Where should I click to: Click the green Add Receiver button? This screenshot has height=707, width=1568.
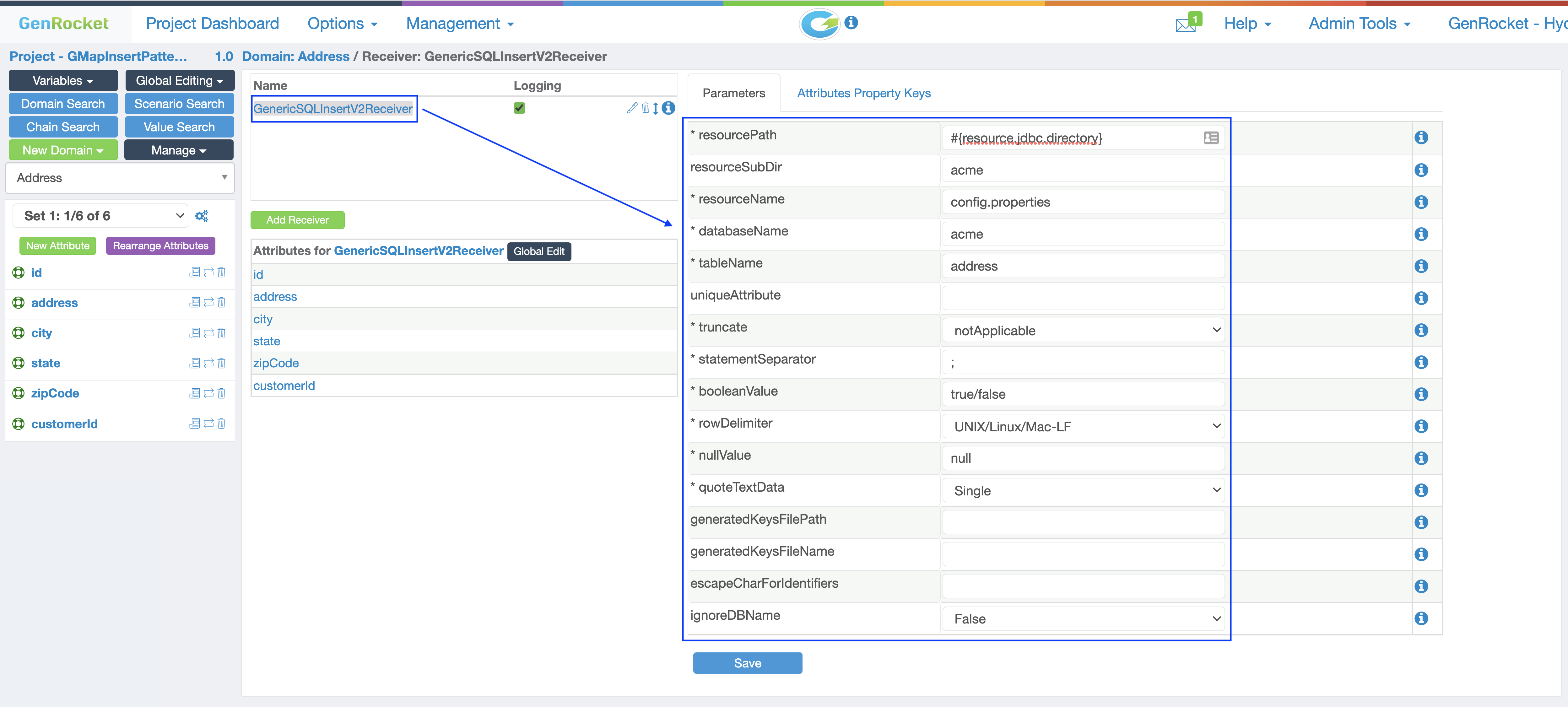pos(297,220)
